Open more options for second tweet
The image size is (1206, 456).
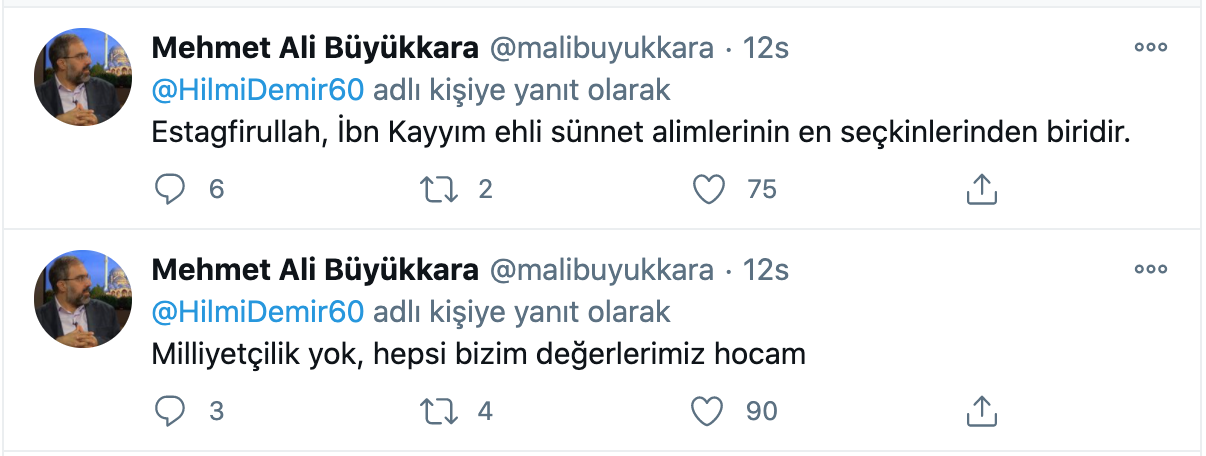click(1150, 270)
